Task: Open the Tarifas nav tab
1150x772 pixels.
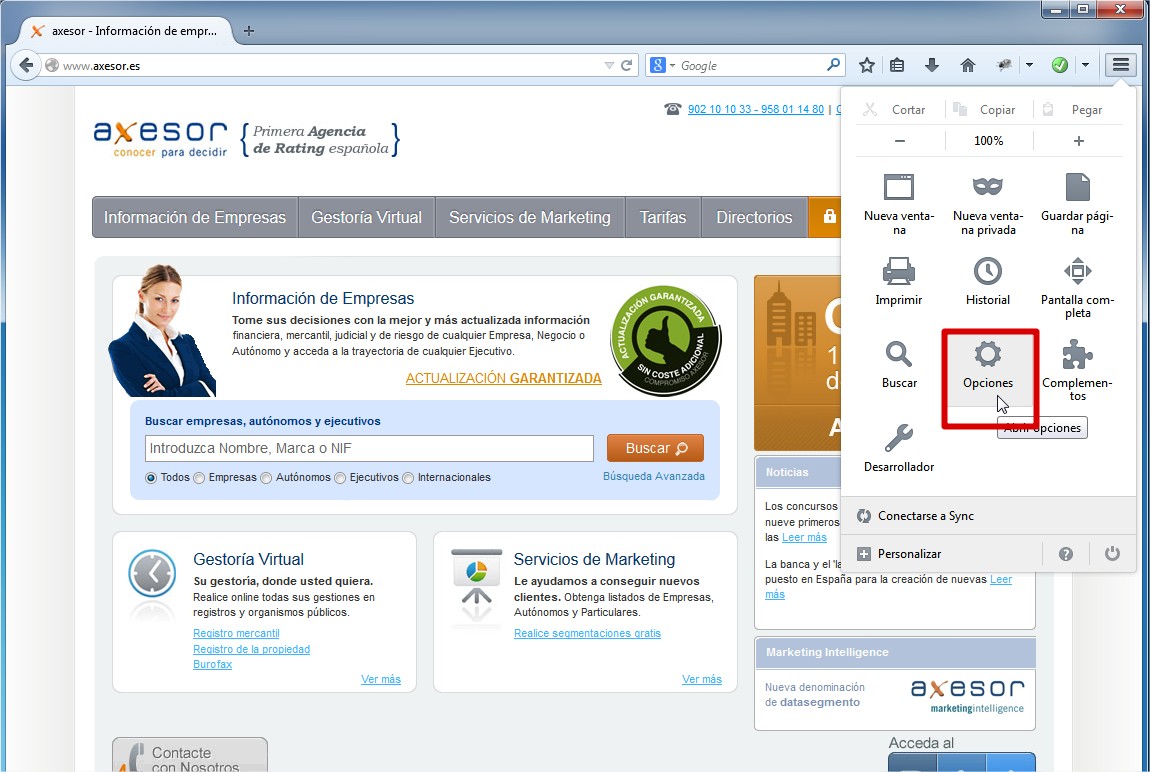Action: click(663, 217)
